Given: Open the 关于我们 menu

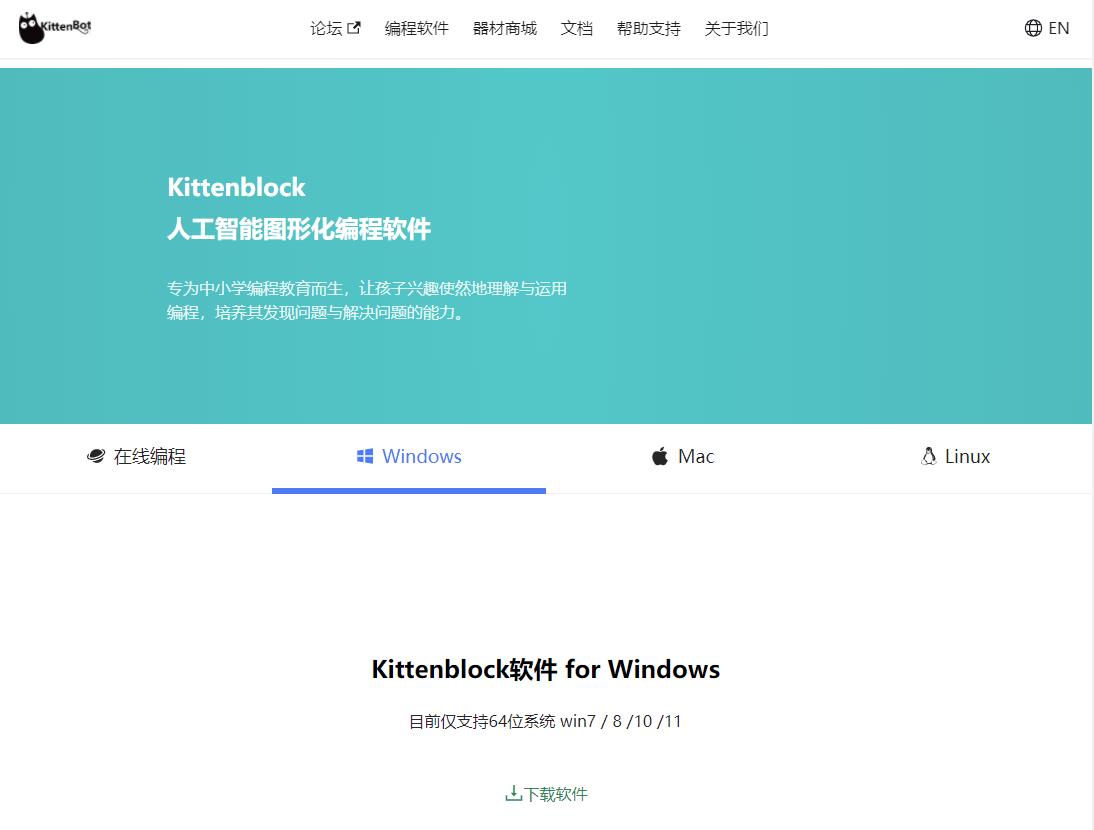Looking at the screenshot, I should coord(736,29).
